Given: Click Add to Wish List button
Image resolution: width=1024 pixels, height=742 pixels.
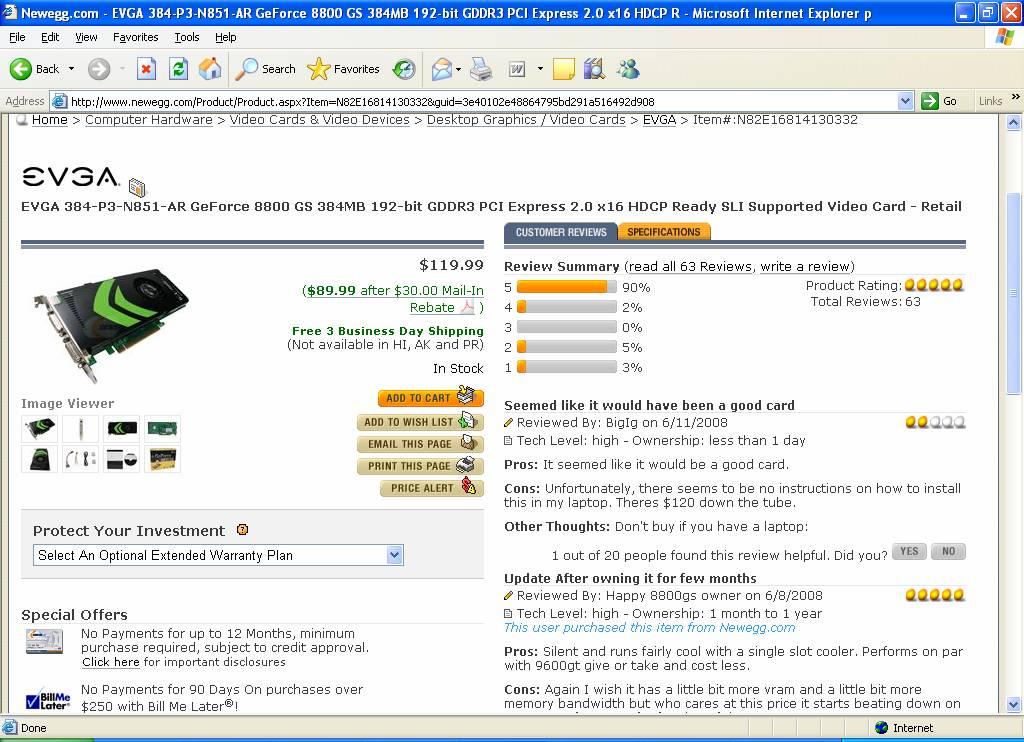Looking at the screenshot, I should [420, 422].
